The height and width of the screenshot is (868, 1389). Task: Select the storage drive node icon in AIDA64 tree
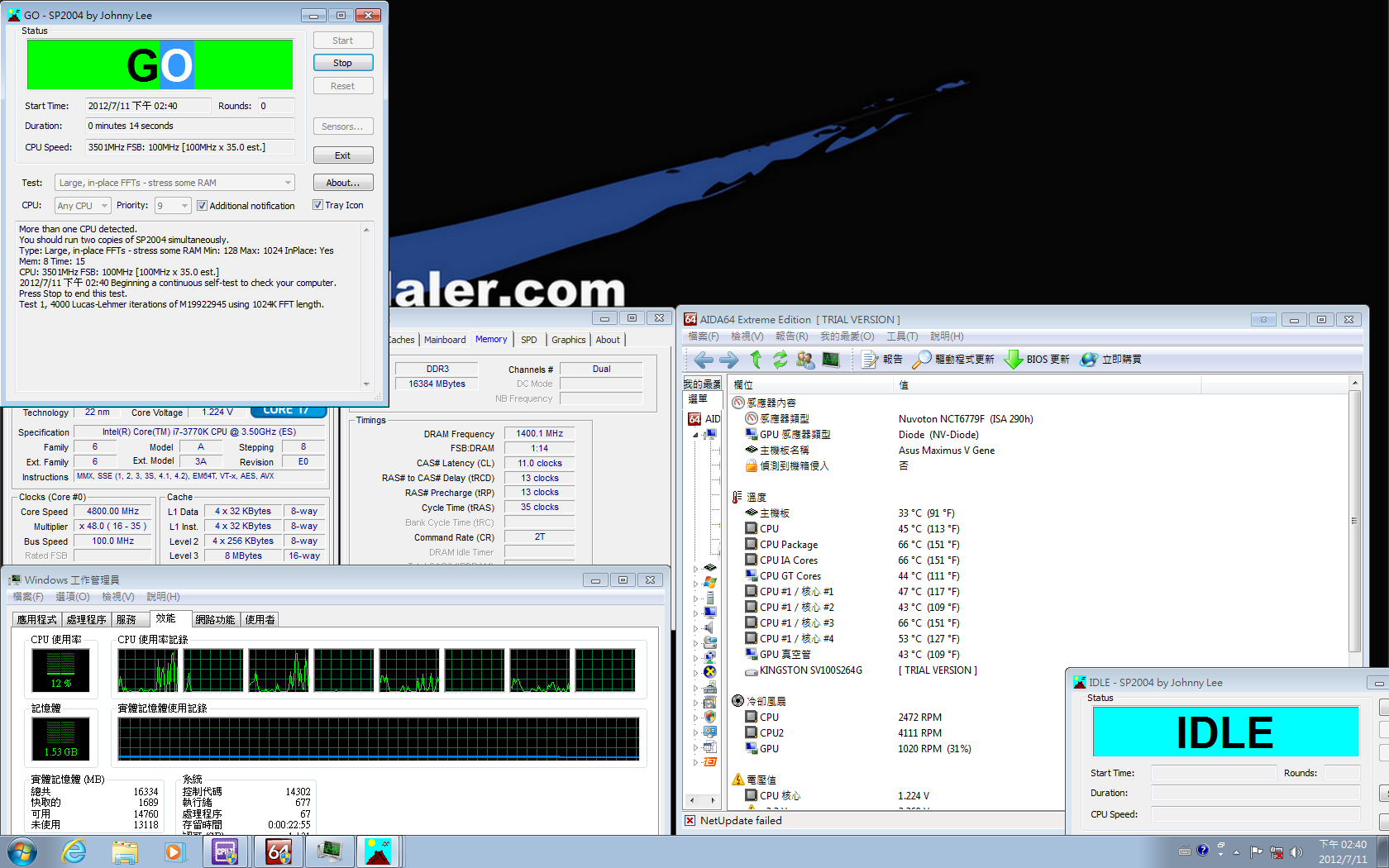click(709, 641)
